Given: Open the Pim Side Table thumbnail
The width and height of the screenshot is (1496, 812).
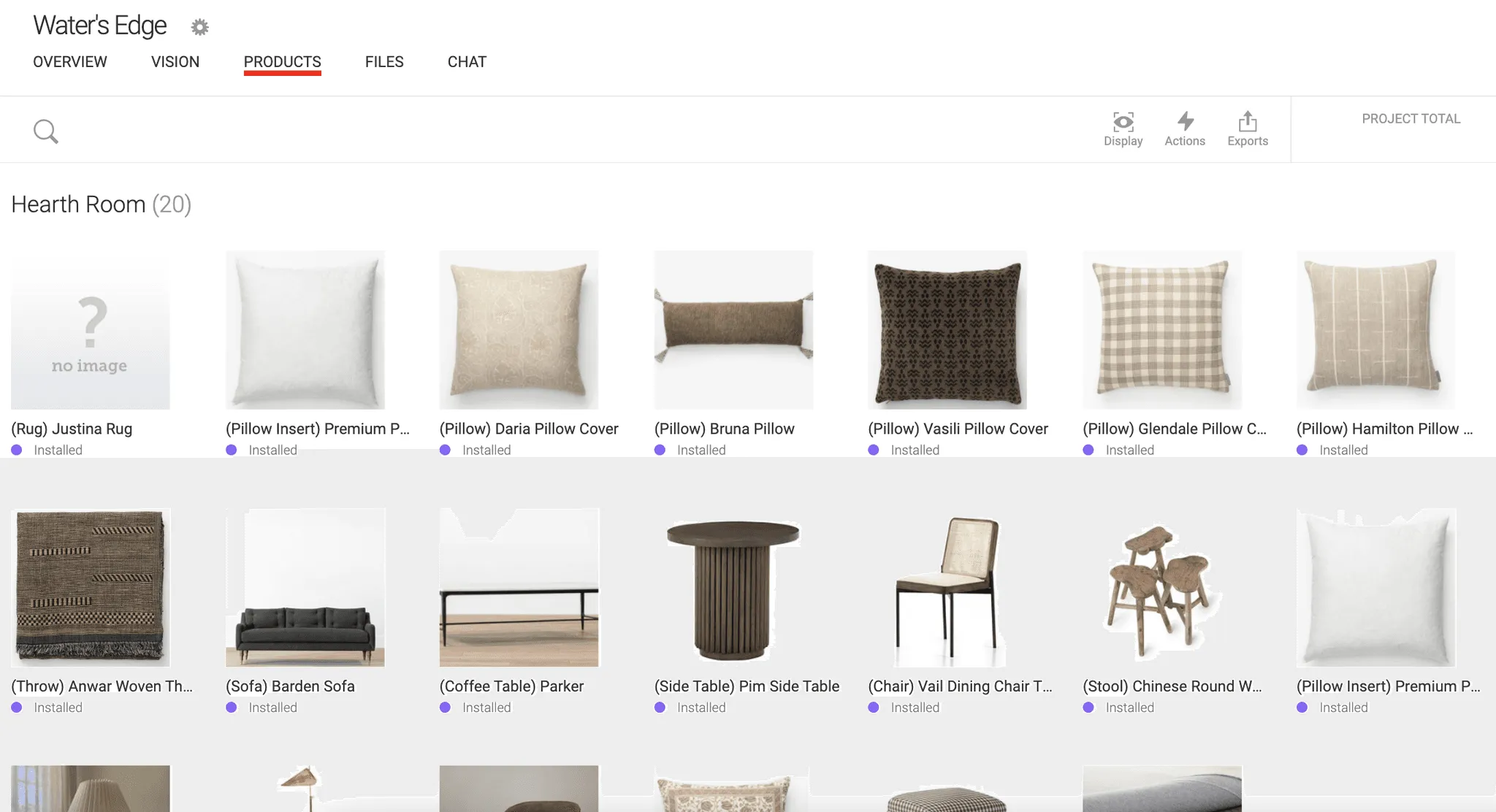Looking at the screenshot, I should coord(733,588).
